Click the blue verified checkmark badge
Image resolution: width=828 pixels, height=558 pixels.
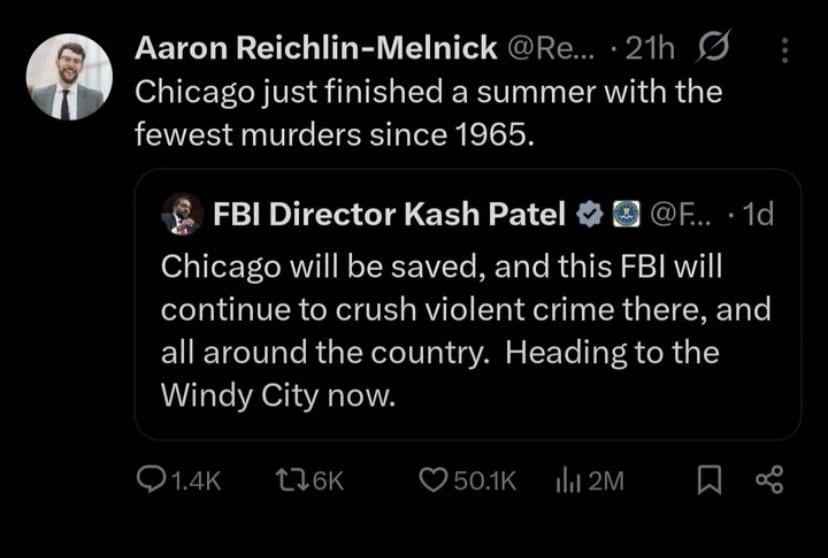click(x=592, y=213)
